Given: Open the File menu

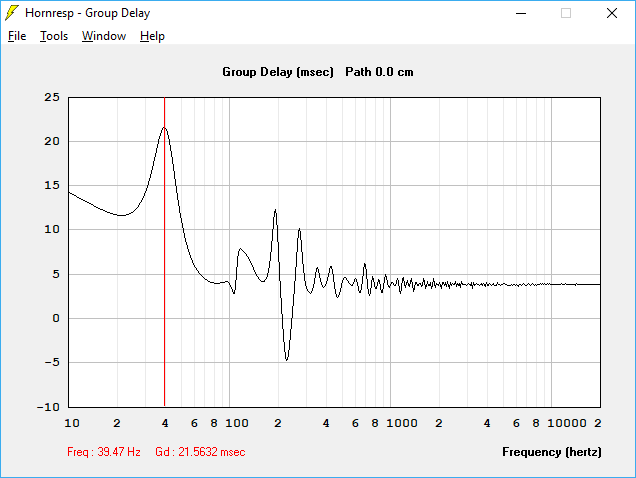Looking at the screenshot, I should click(17, 36).
